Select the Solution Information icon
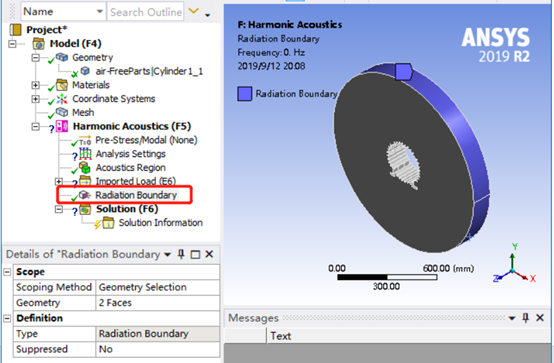554x363 pixels. [x=108, y=223]
